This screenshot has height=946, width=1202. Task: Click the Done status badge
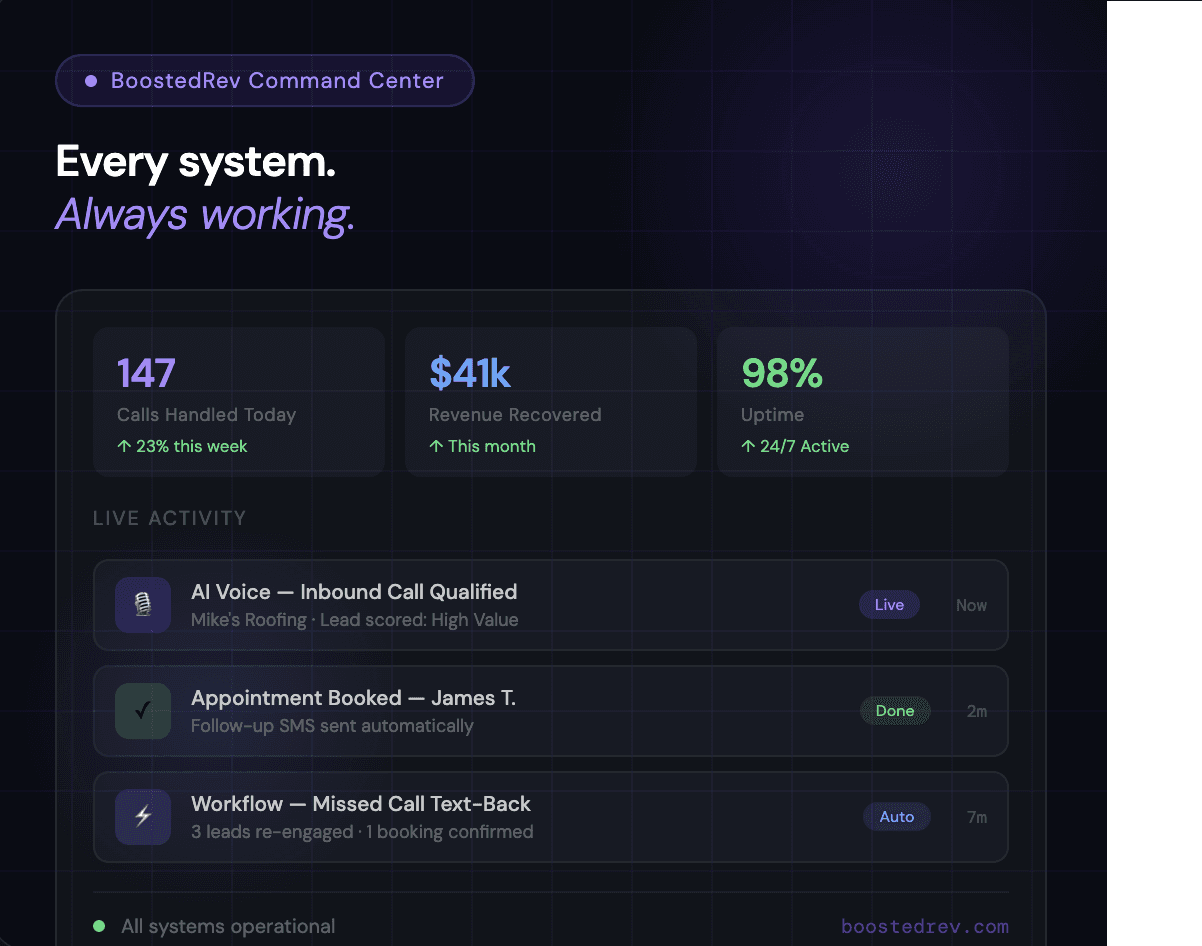point(895,711)
